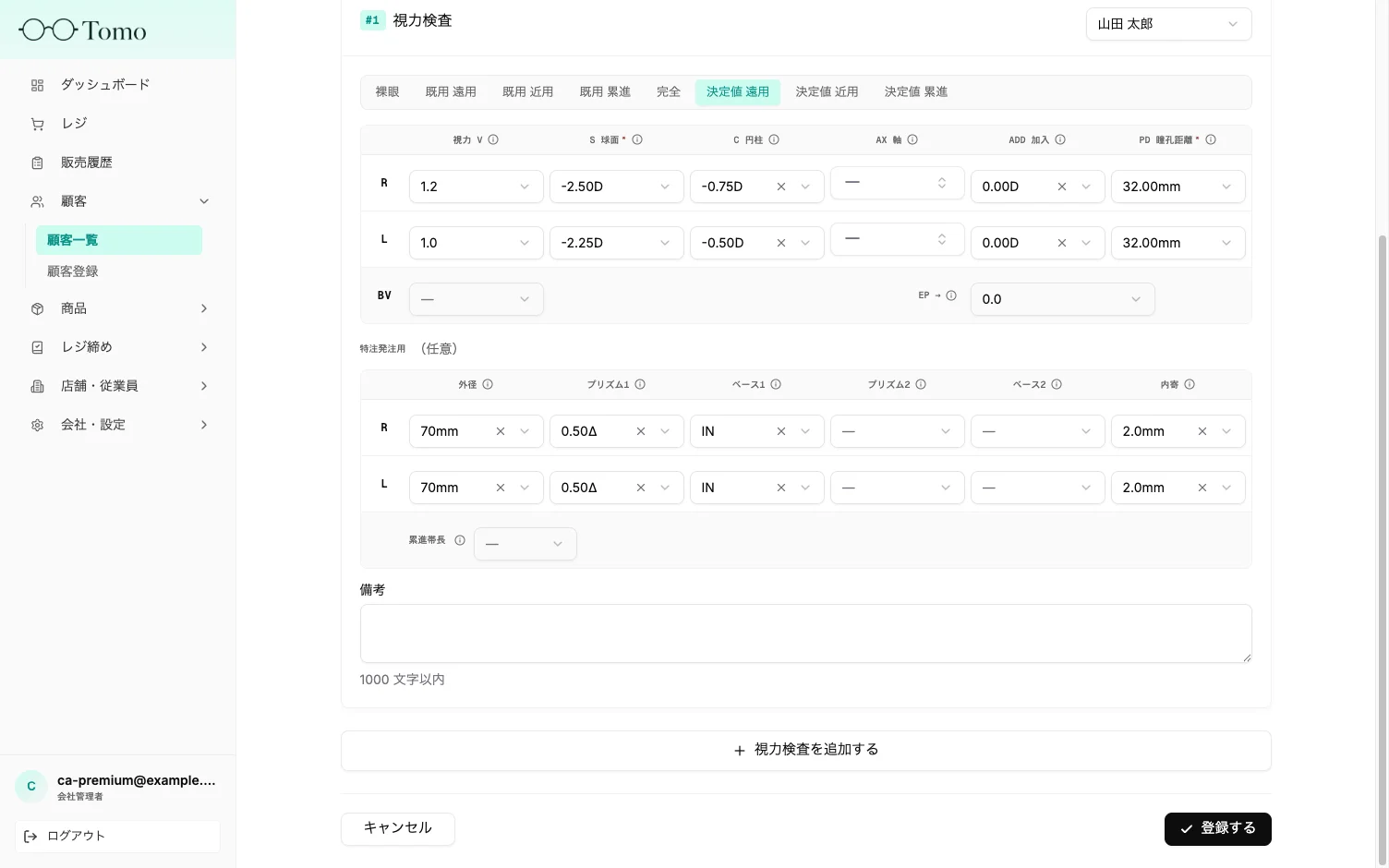Switch to the 既用 遠用 tab
1389x868 pixels.
pos(451,92)
